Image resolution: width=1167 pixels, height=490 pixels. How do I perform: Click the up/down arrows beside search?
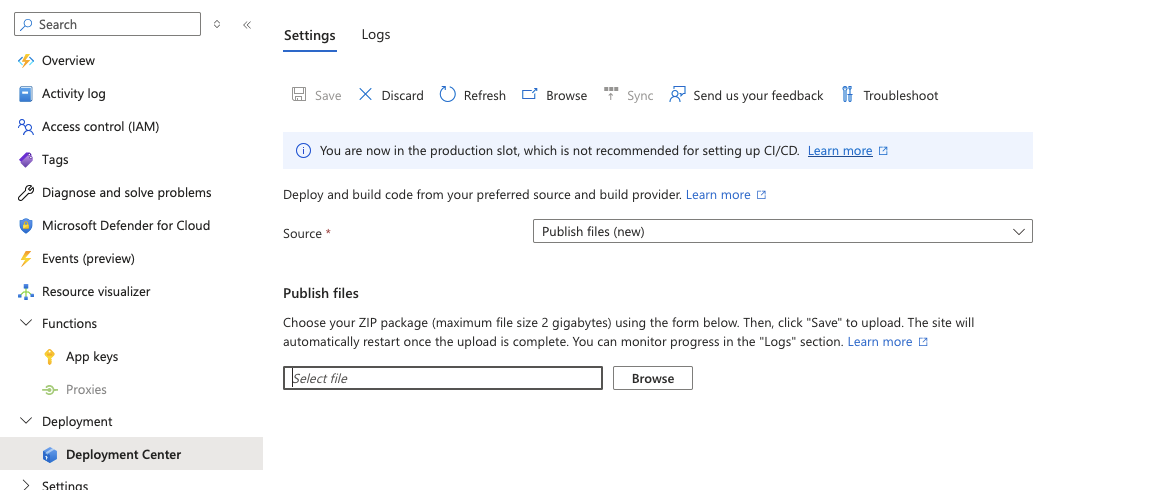(217, 24)
